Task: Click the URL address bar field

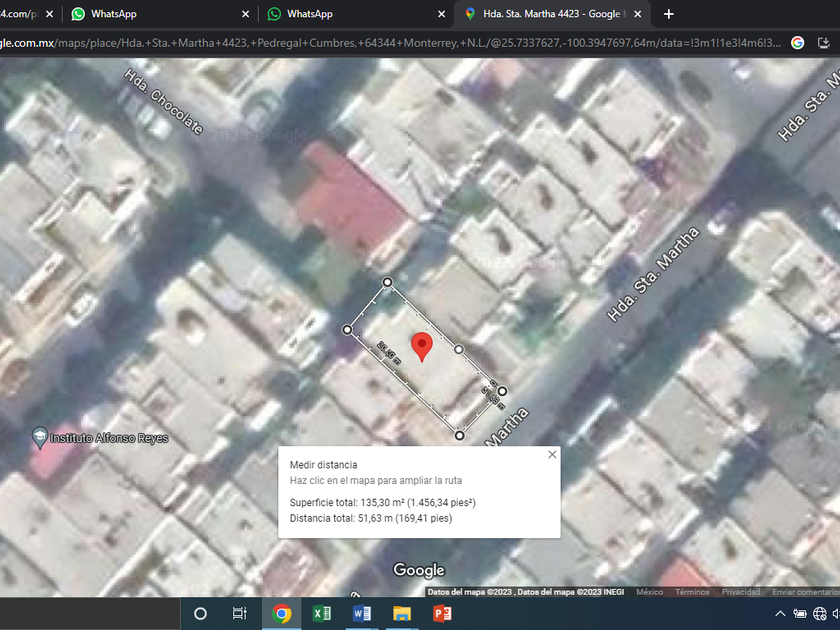Action: tap(391, 43)
